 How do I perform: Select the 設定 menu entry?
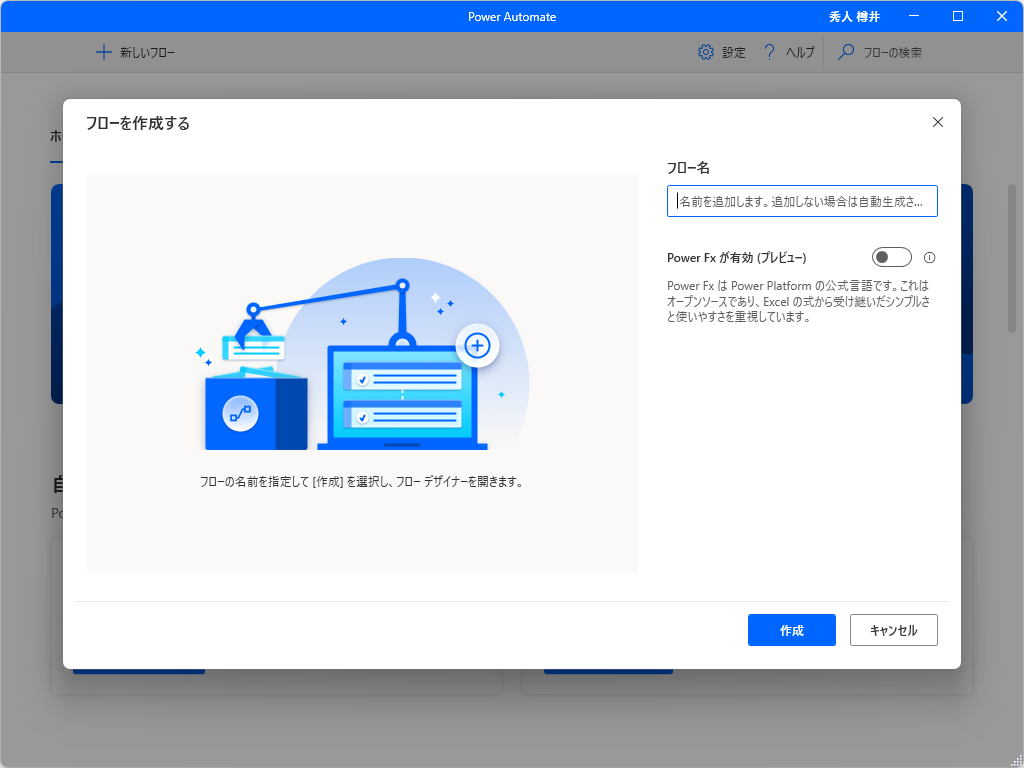733,52
